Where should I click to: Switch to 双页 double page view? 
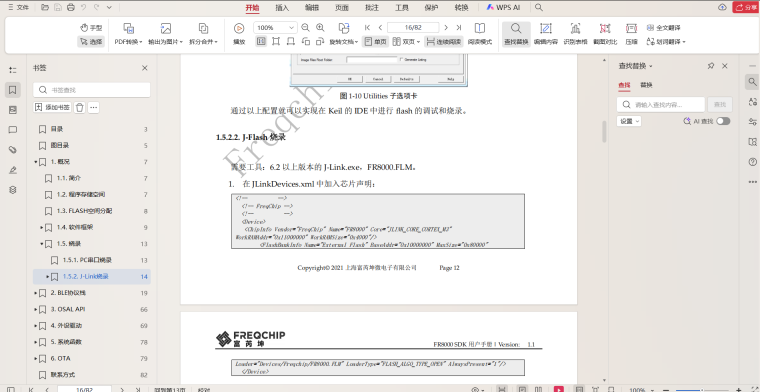point(406,42)
